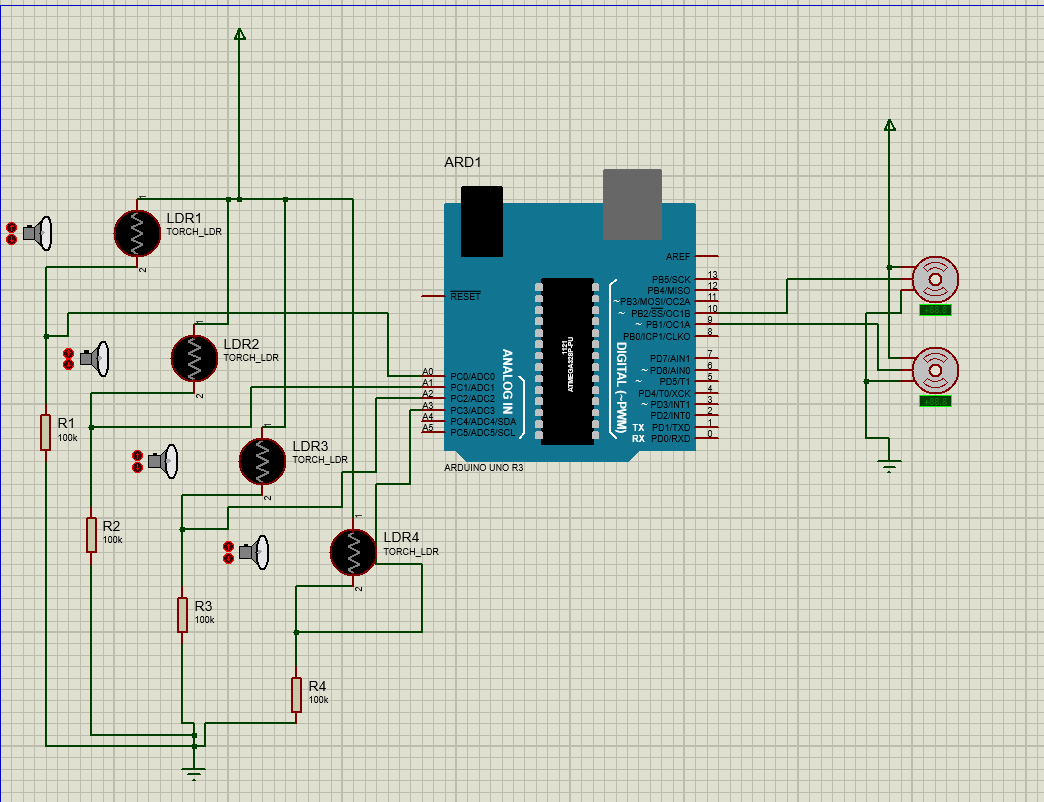Click the upper servo's green angle readout
The height and width of the screenshot is (802, 1044).
[935, 310]
